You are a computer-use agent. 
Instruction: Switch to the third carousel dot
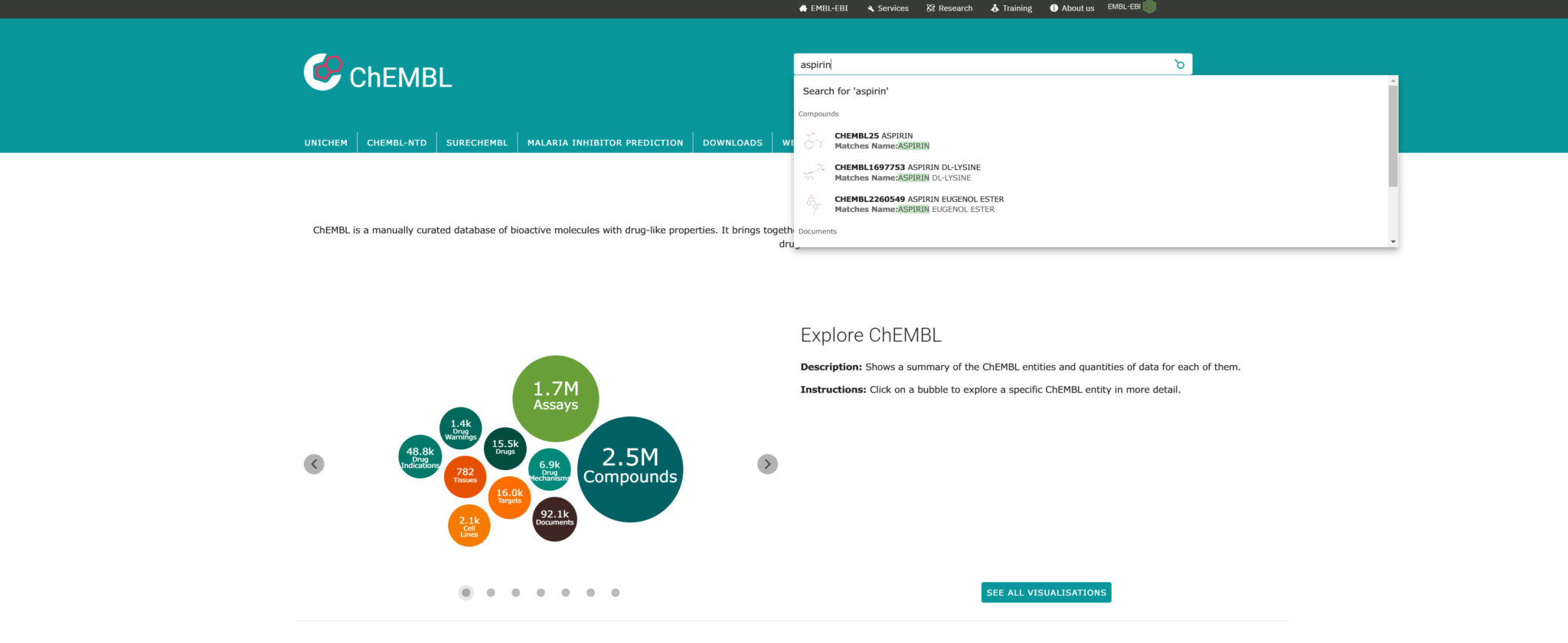pyautogui.click(x=516, y=592)
